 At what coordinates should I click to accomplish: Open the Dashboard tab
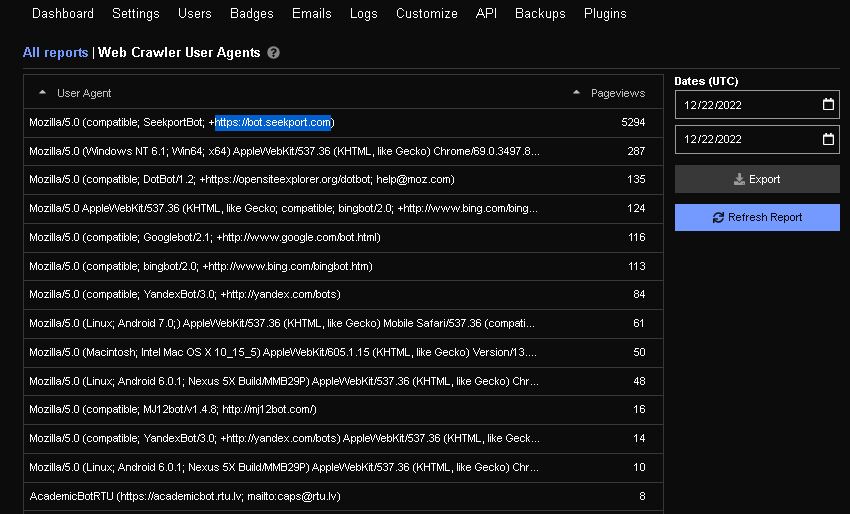click(x=63, y=14)
